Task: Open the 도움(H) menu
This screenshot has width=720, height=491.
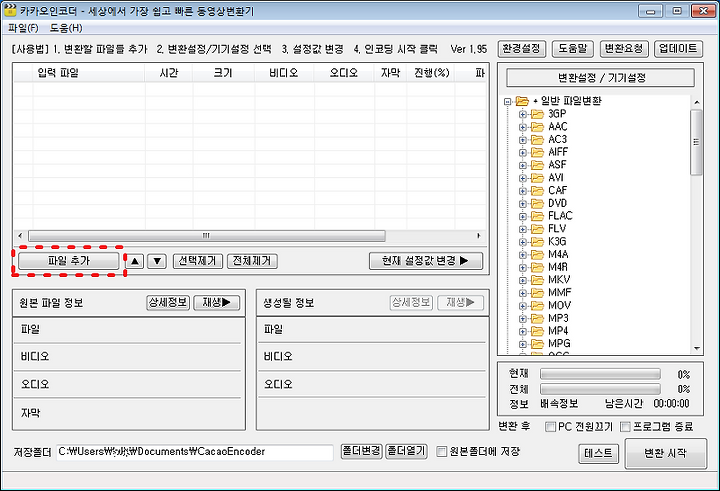Action: (x=66, y=28)
